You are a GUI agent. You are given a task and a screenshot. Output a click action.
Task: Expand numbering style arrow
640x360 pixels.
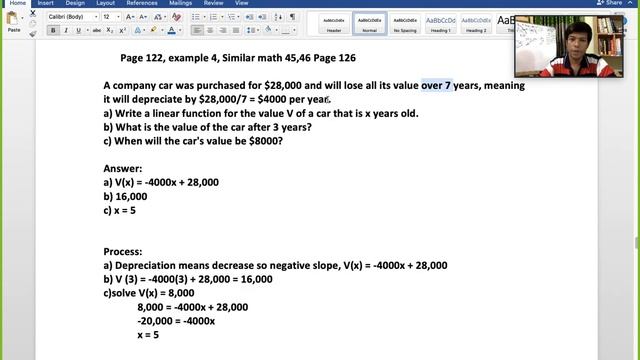click(222, 17)
